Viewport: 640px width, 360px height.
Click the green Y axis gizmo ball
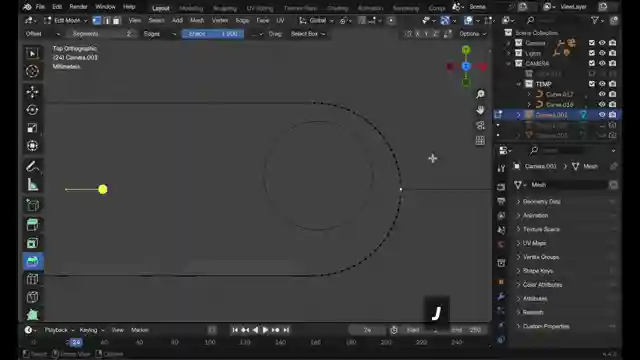(x=466, y=50)
